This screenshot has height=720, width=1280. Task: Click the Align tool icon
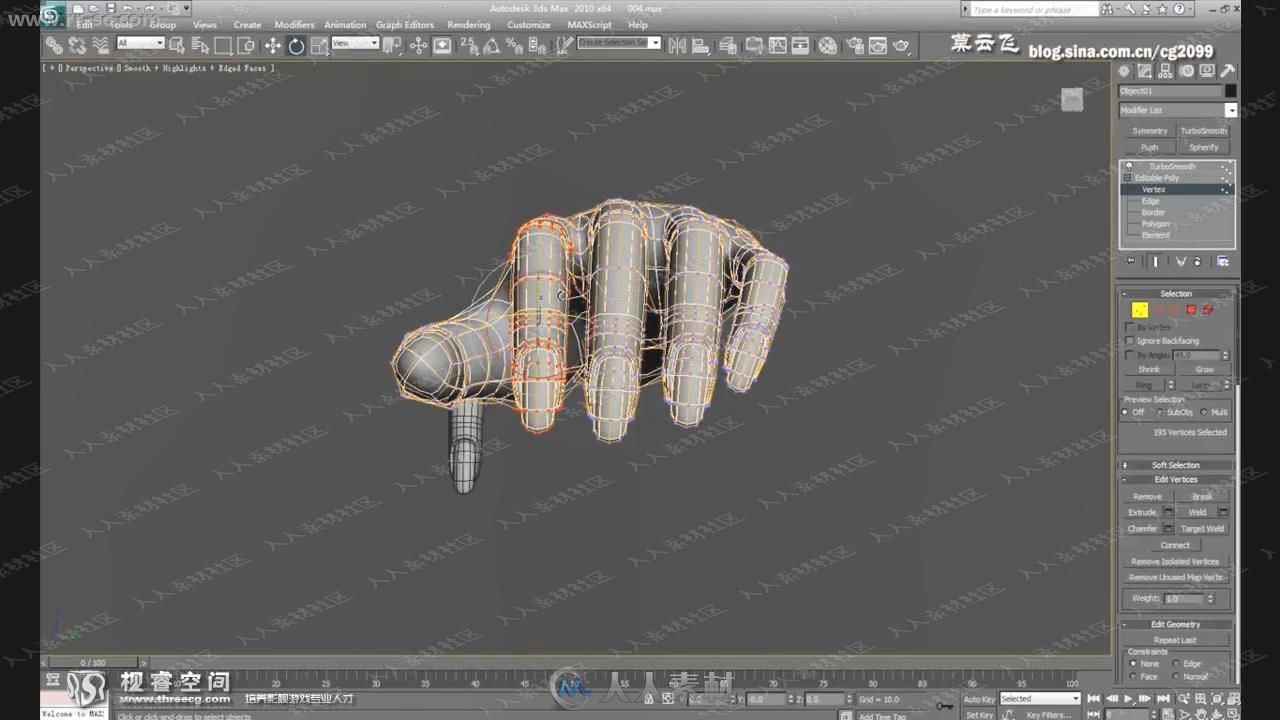click(703, 46)
